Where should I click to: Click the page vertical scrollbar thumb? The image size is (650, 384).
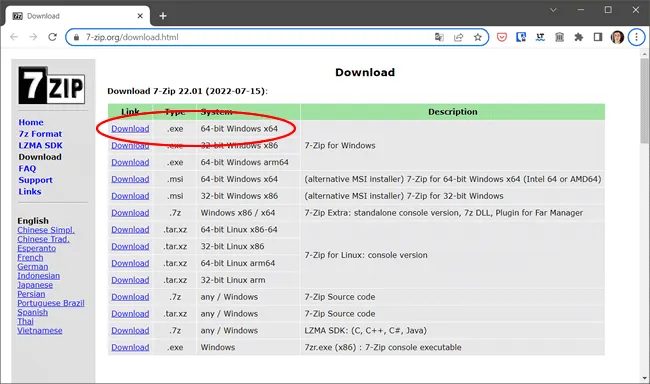tap(645, 101)
